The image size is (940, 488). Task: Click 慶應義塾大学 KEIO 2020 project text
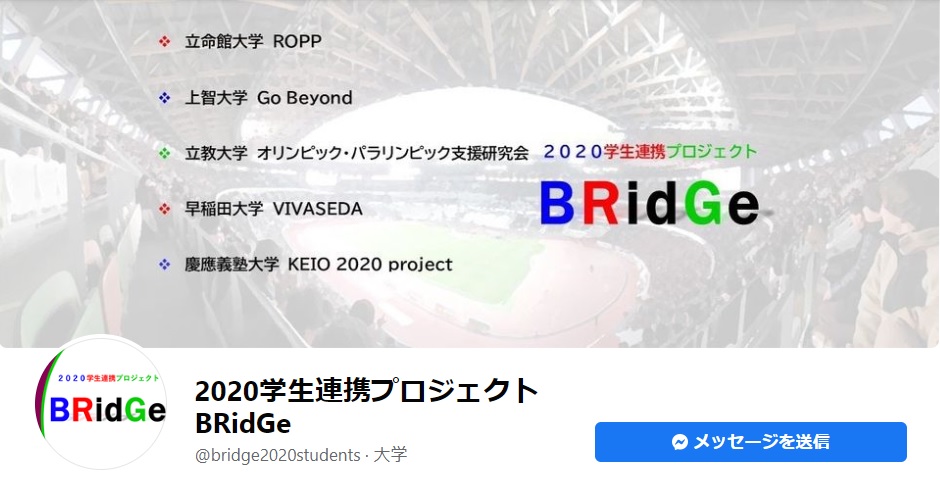[318, 264]
